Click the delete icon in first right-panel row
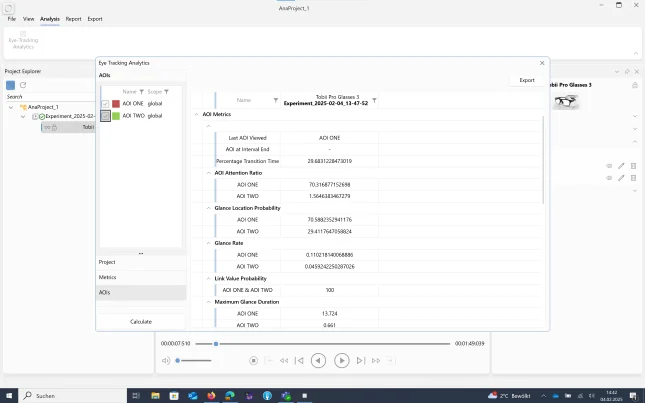645x403 pixels. (x=633, y=166)
